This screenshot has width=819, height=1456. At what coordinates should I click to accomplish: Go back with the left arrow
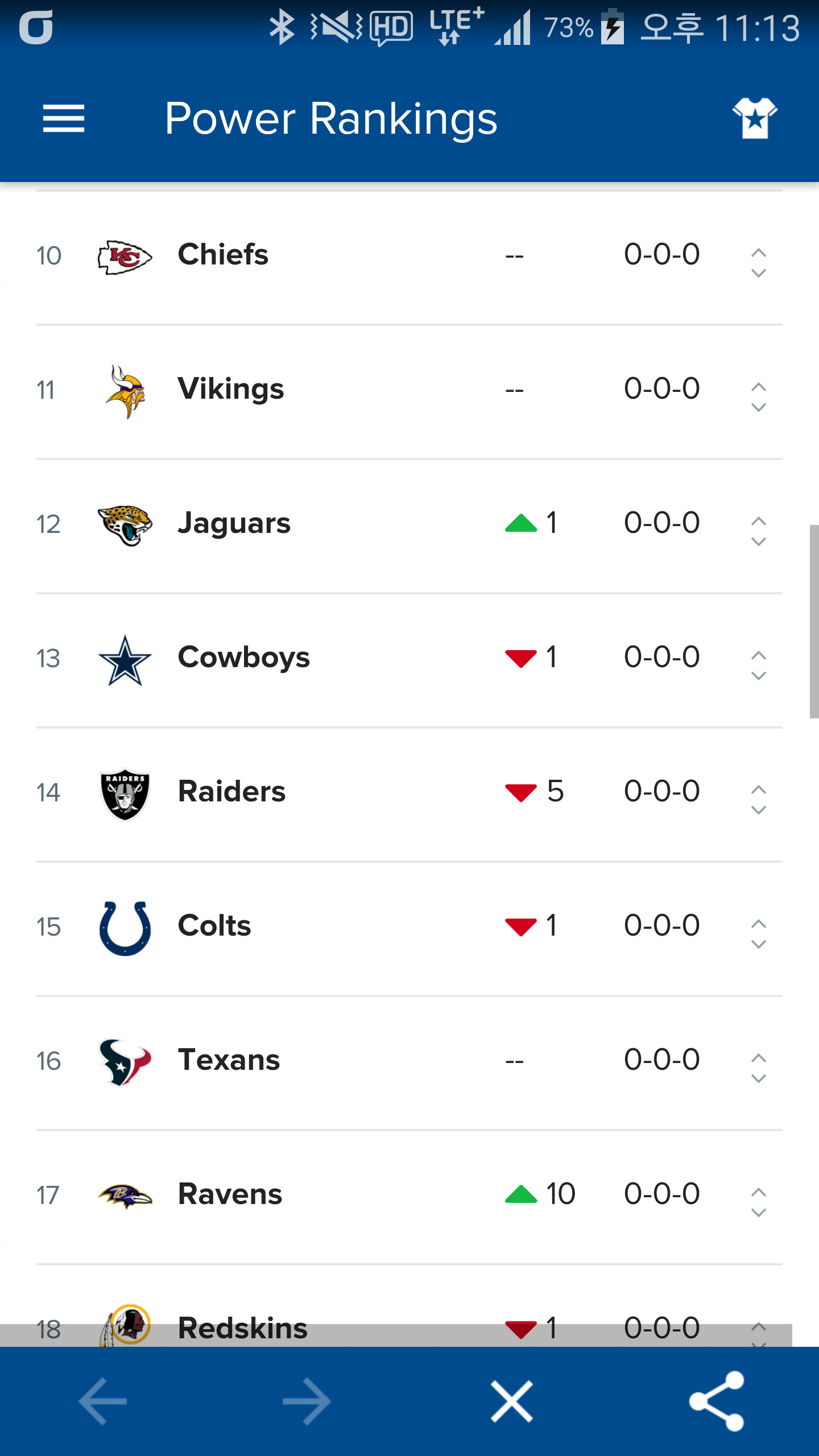(102, 1401)
